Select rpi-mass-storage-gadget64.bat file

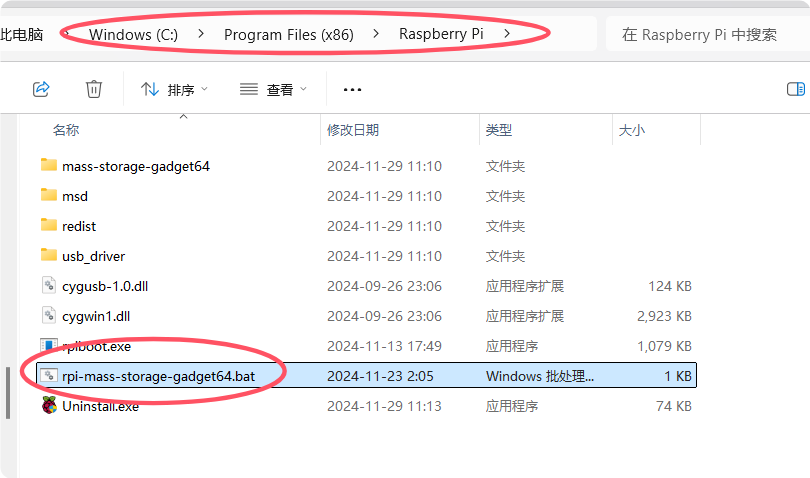click(x=162, y=376)
